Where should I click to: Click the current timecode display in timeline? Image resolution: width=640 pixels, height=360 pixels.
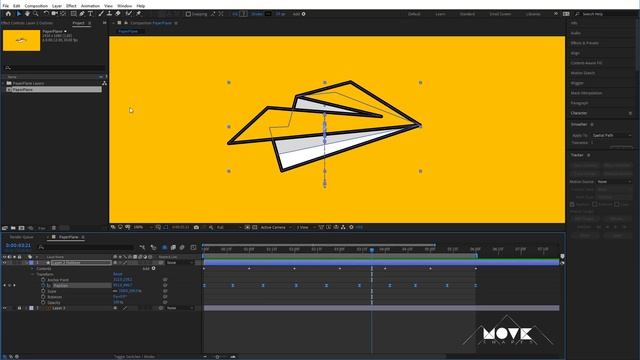pos(18,246)
